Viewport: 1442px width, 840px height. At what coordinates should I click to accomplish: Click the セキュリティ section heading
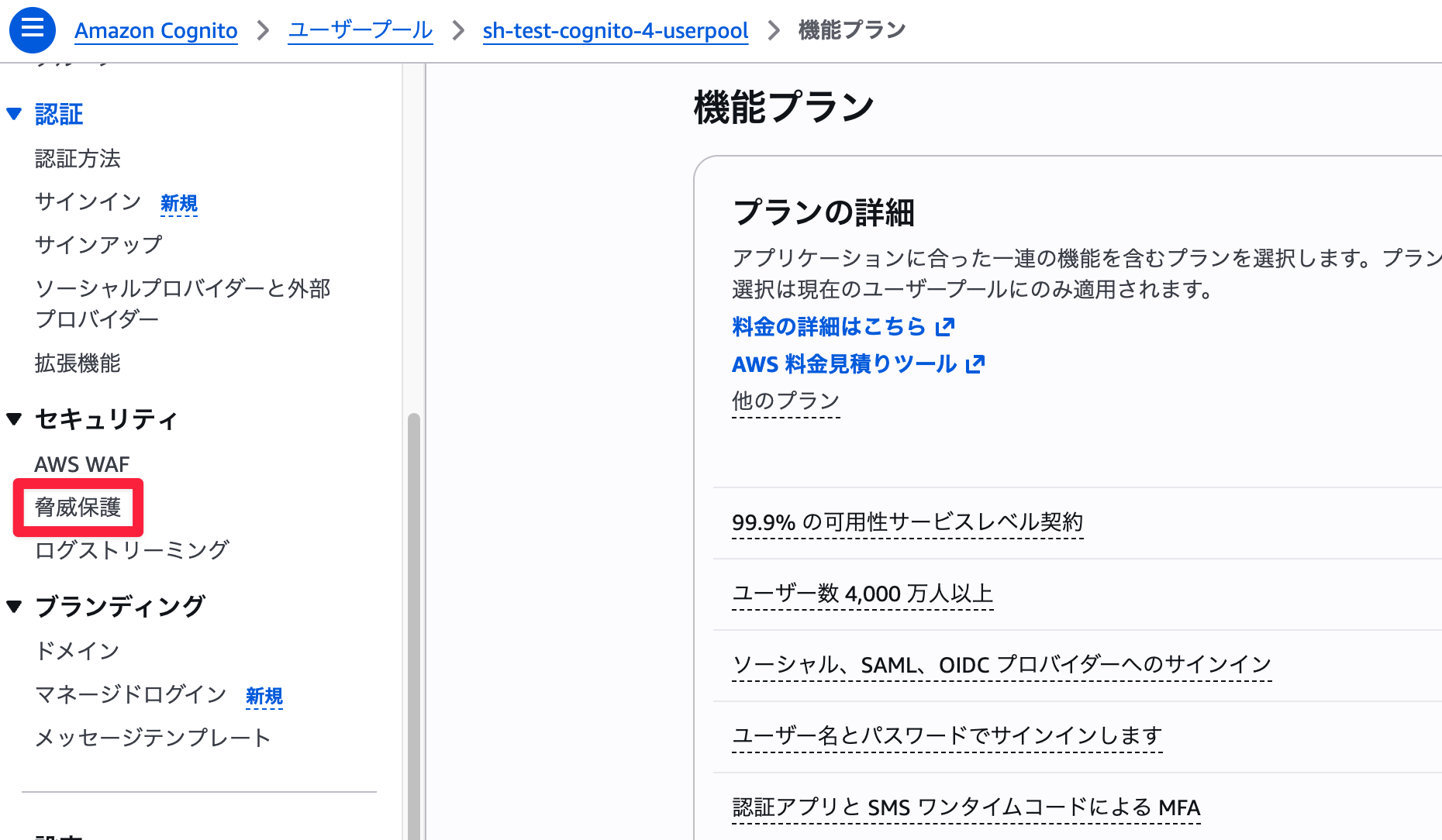(107, 419)
